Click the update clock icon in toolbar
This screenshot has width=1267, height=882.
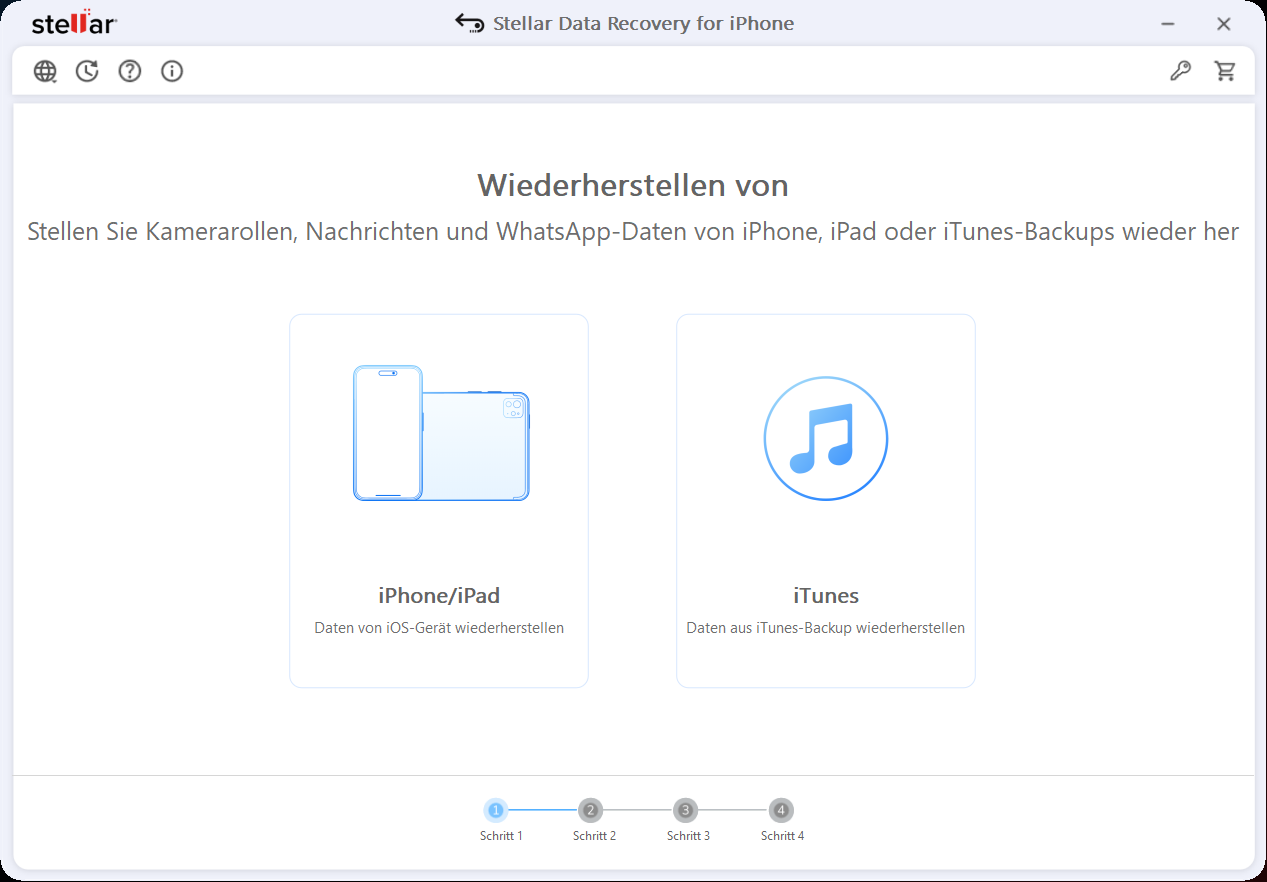click(87, 71)
